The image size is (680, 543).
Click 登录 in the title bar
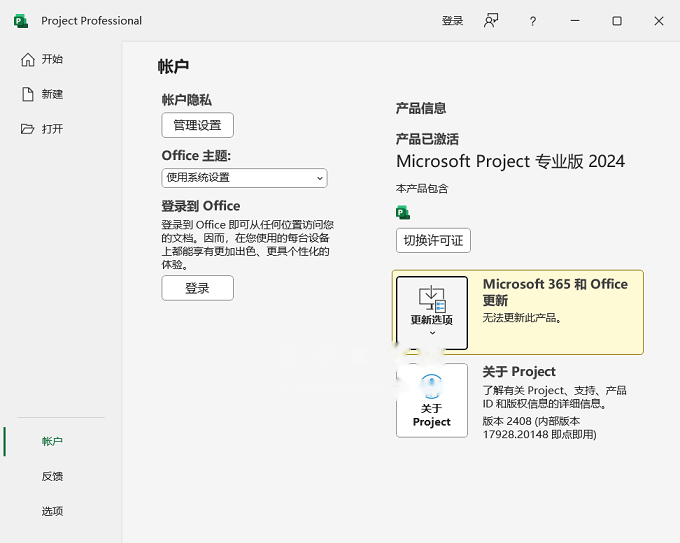click(x=452, y=21)
